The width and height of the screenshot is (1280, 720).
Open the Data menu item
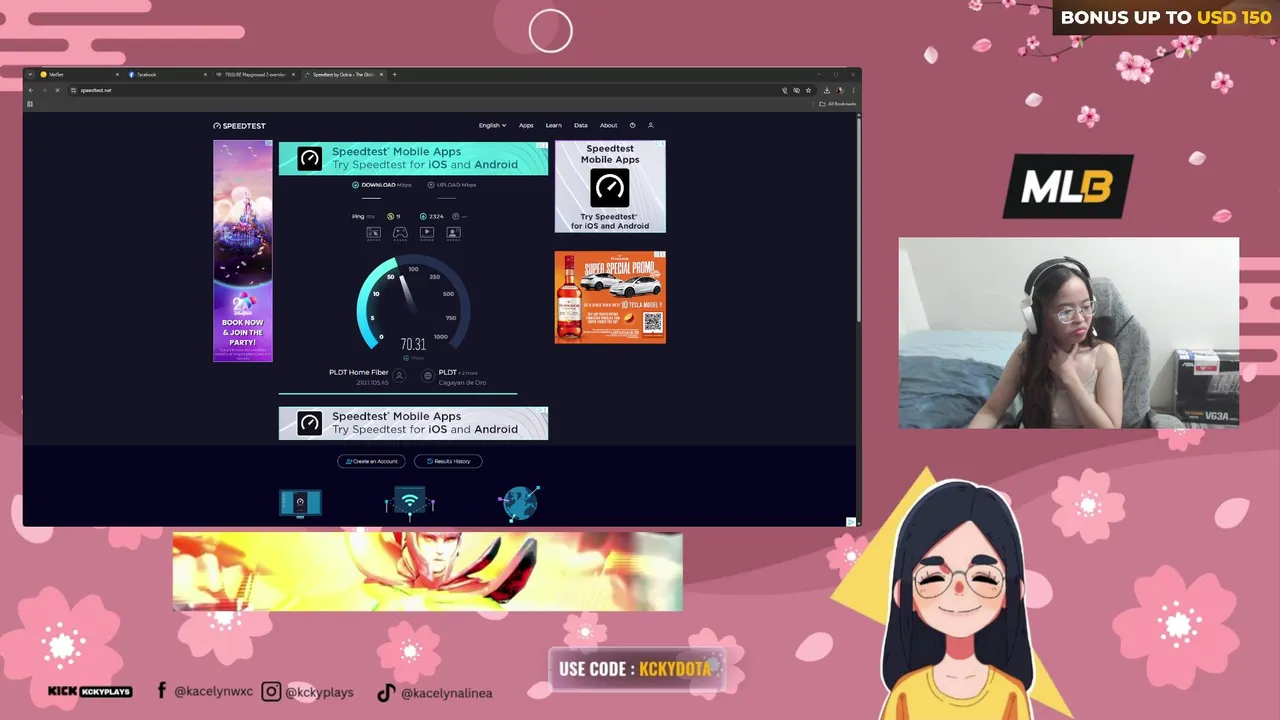[580, 125]
